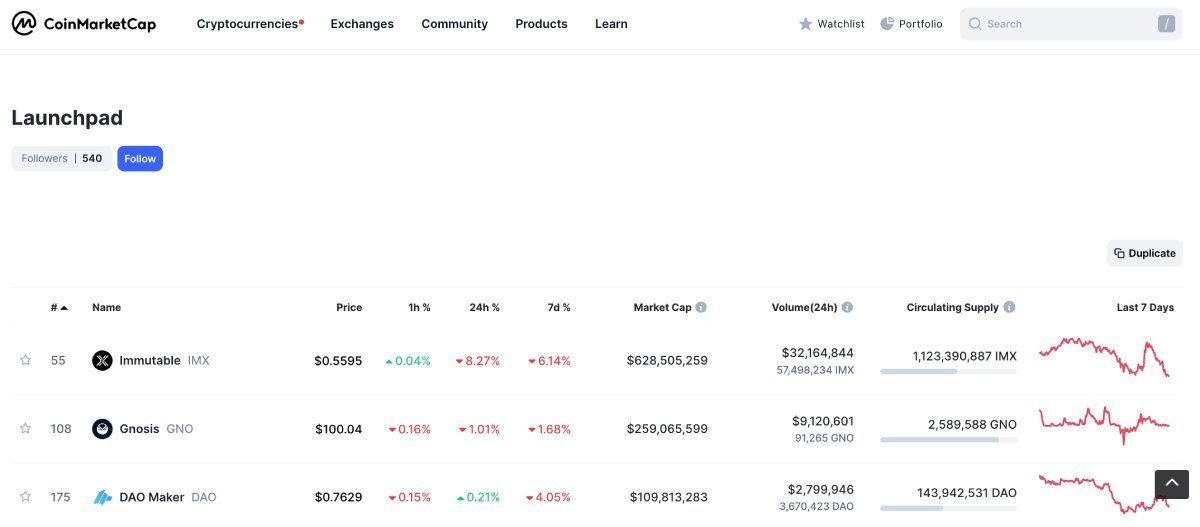Open the DAO Maker DAO coin page
This screenshot has height=527, width=1200.
click(x=154, y=497)
